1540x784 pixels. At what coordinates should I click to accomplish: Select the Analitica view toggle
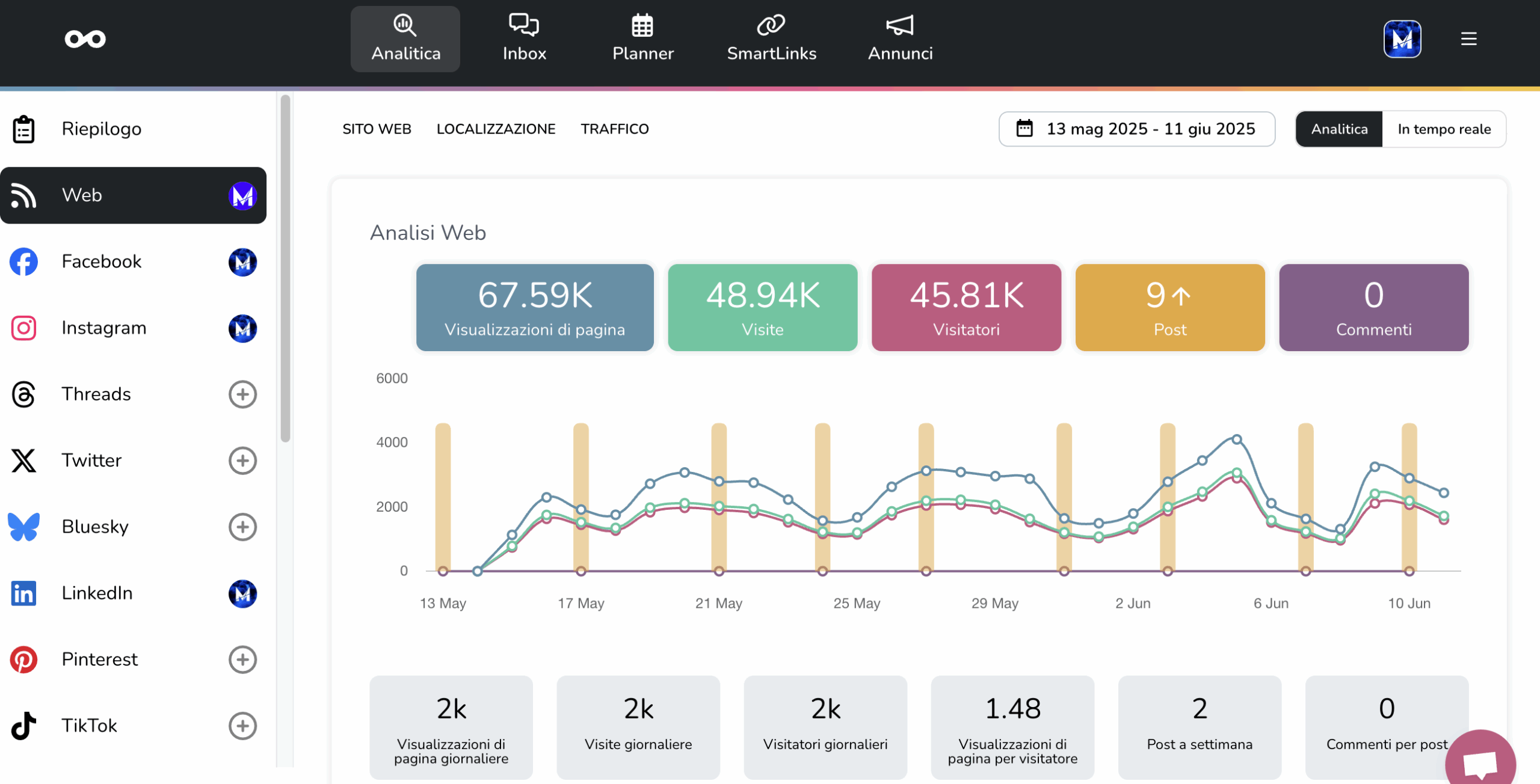coord(1339,129)
